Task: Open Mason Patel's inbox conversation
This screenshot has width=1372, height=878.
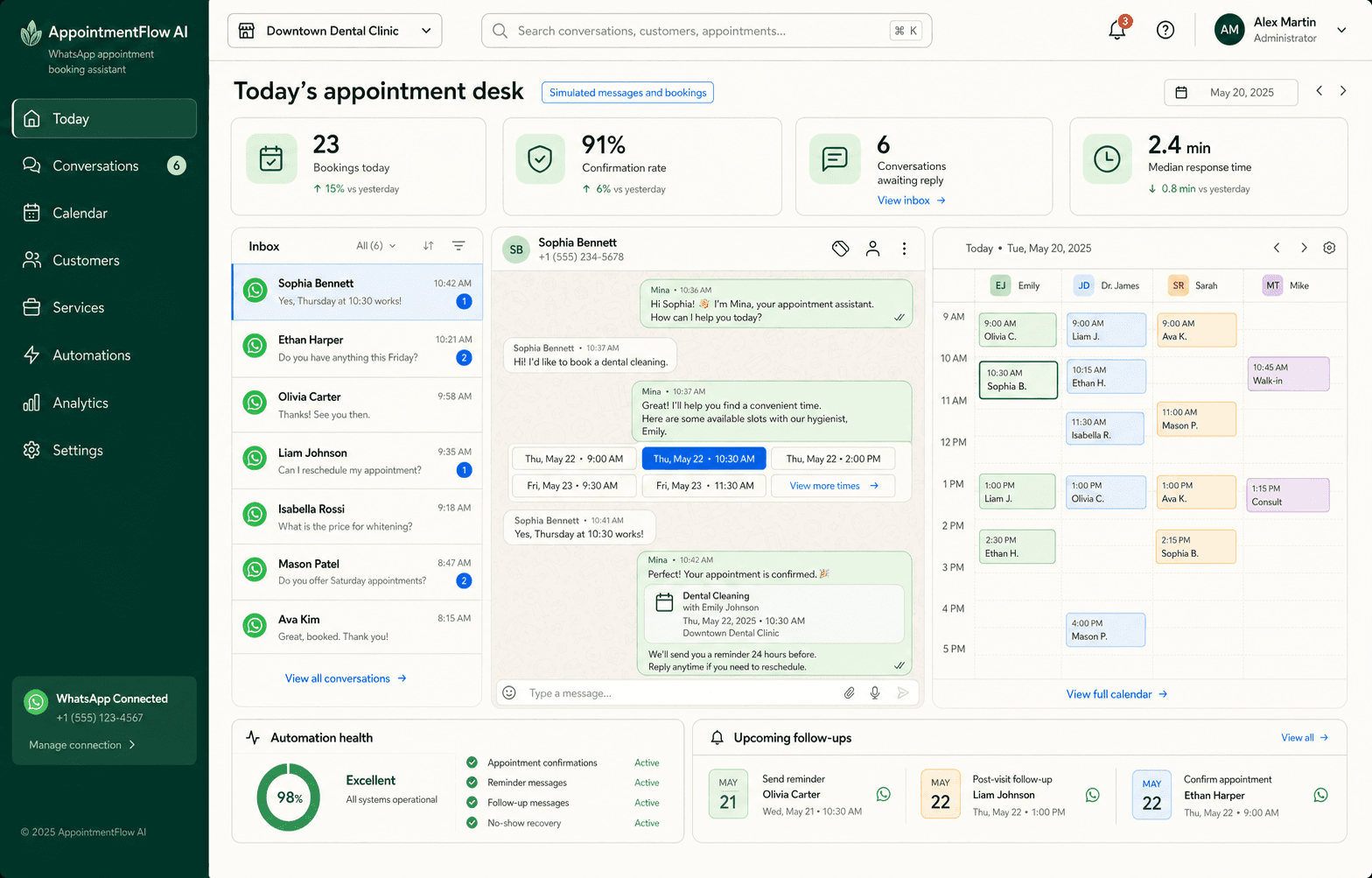Action: pyautogui.click(x=357, y=572)
